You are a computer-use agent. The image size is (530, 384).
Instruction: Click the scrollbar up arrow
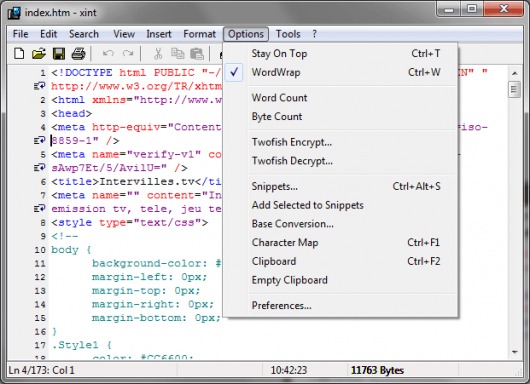point(514,73)
